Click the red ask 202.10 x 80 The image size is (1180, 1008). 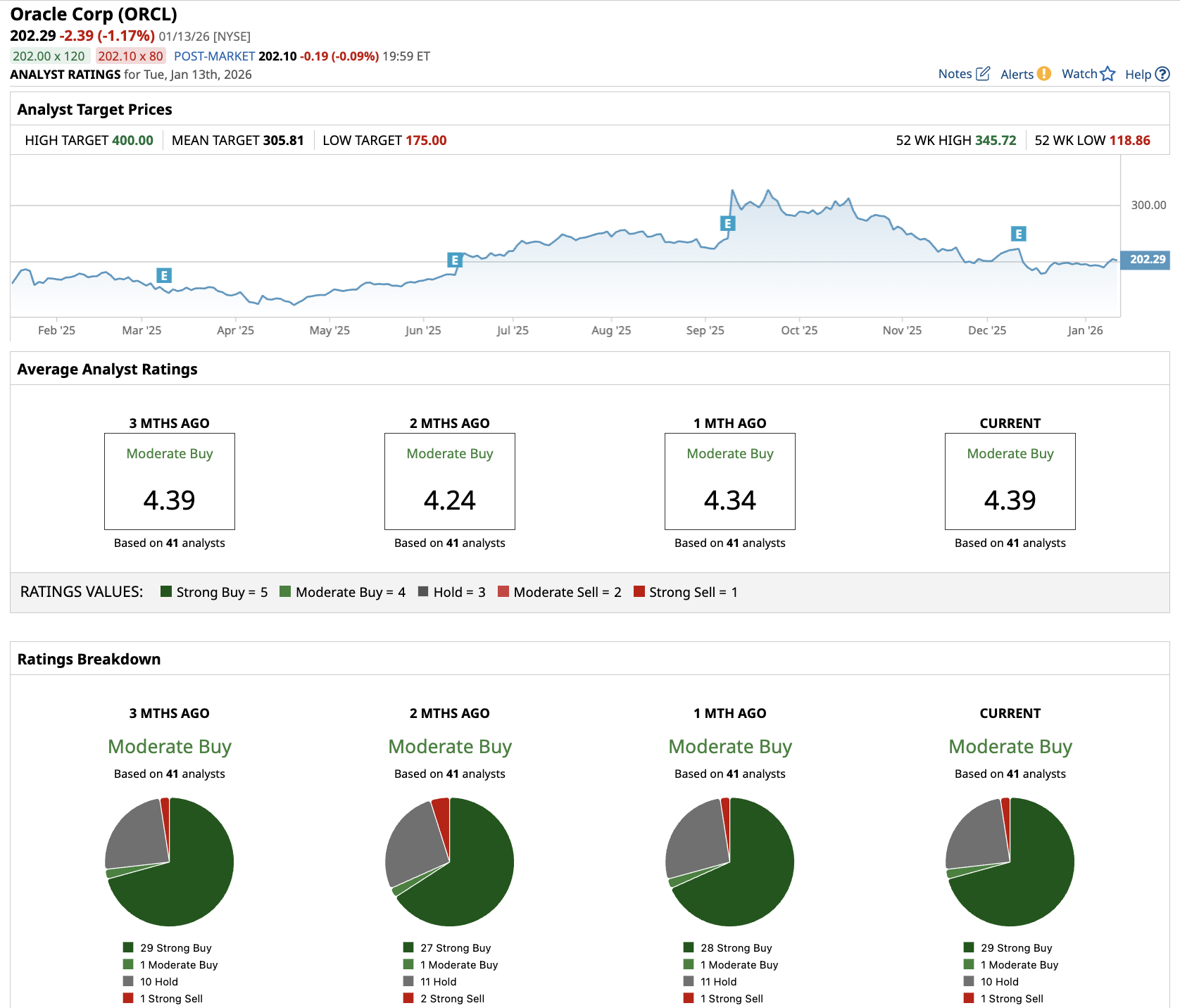130,56
